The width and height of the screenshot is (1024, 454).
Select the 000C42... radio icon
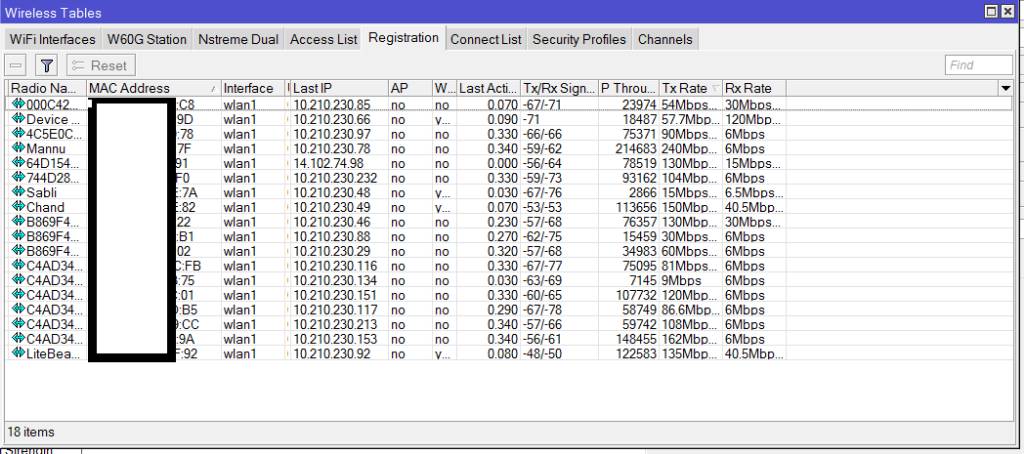click(x=18, y=104)
